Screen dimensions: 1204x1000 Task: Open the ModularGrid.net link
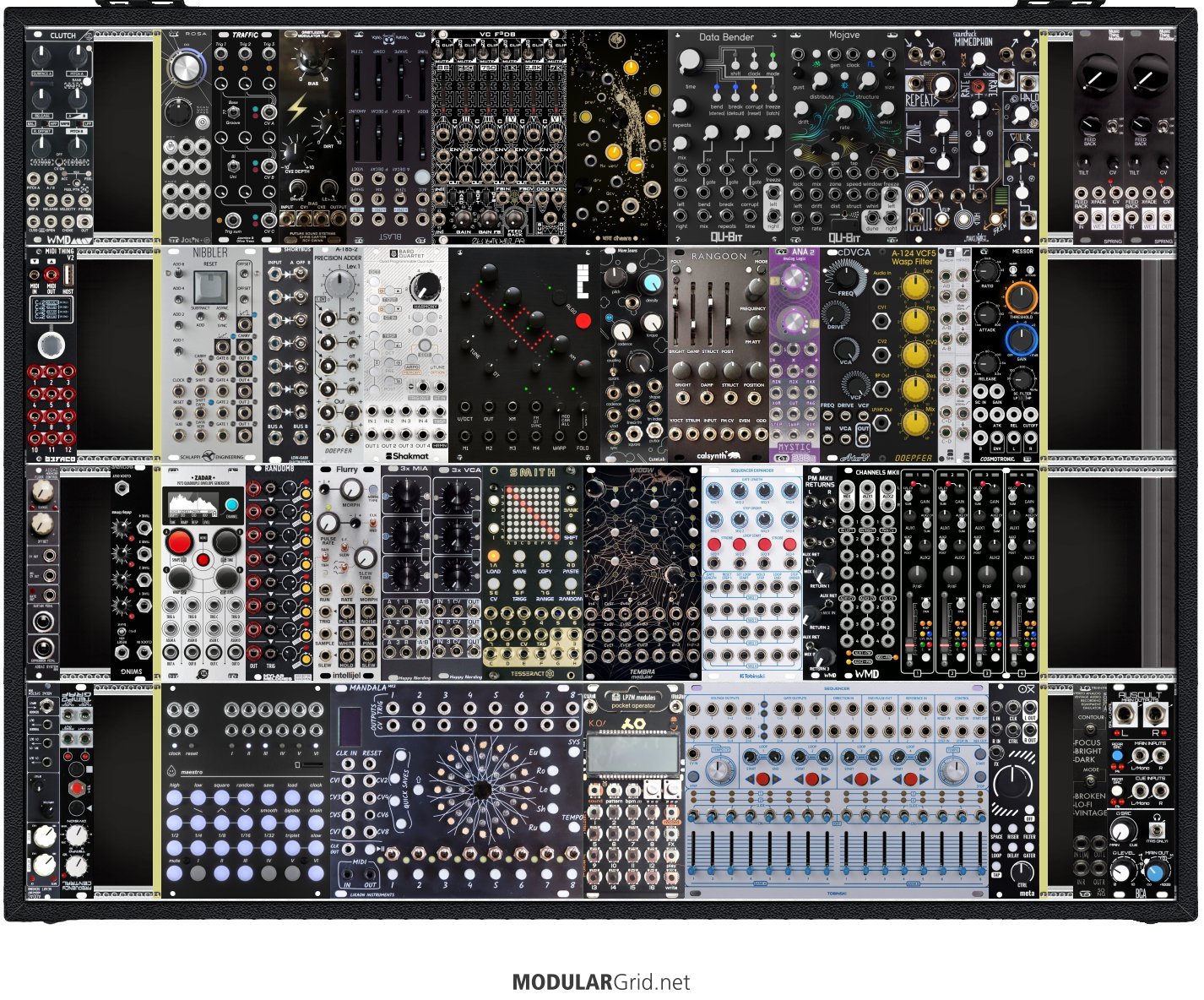tap(601, 982)
